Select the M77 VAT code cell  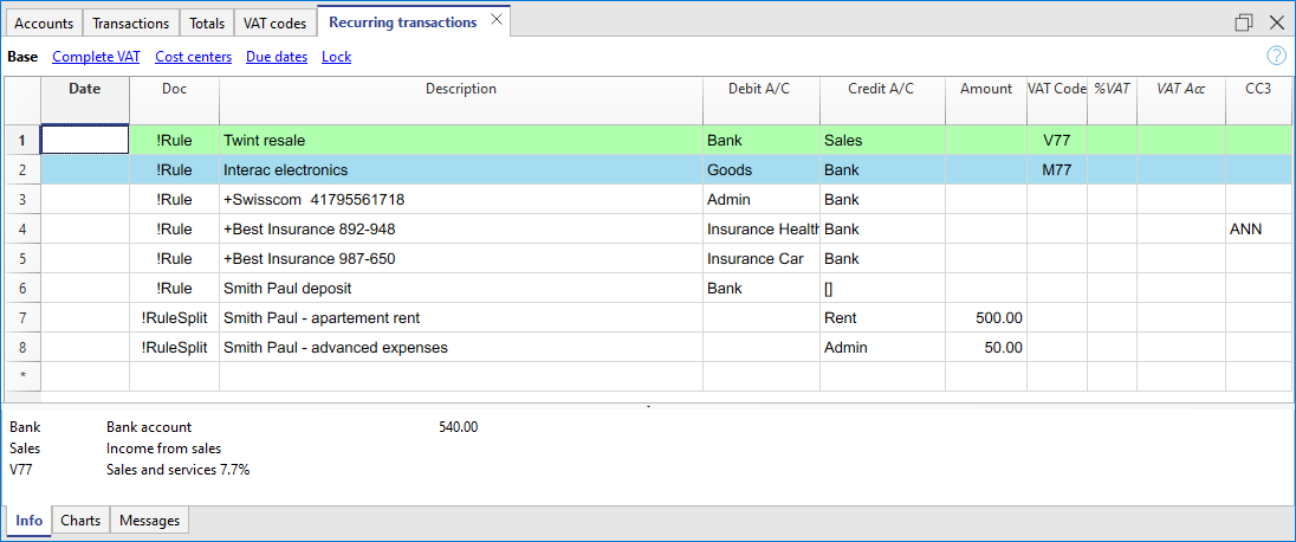click(x=1056, y=170)
